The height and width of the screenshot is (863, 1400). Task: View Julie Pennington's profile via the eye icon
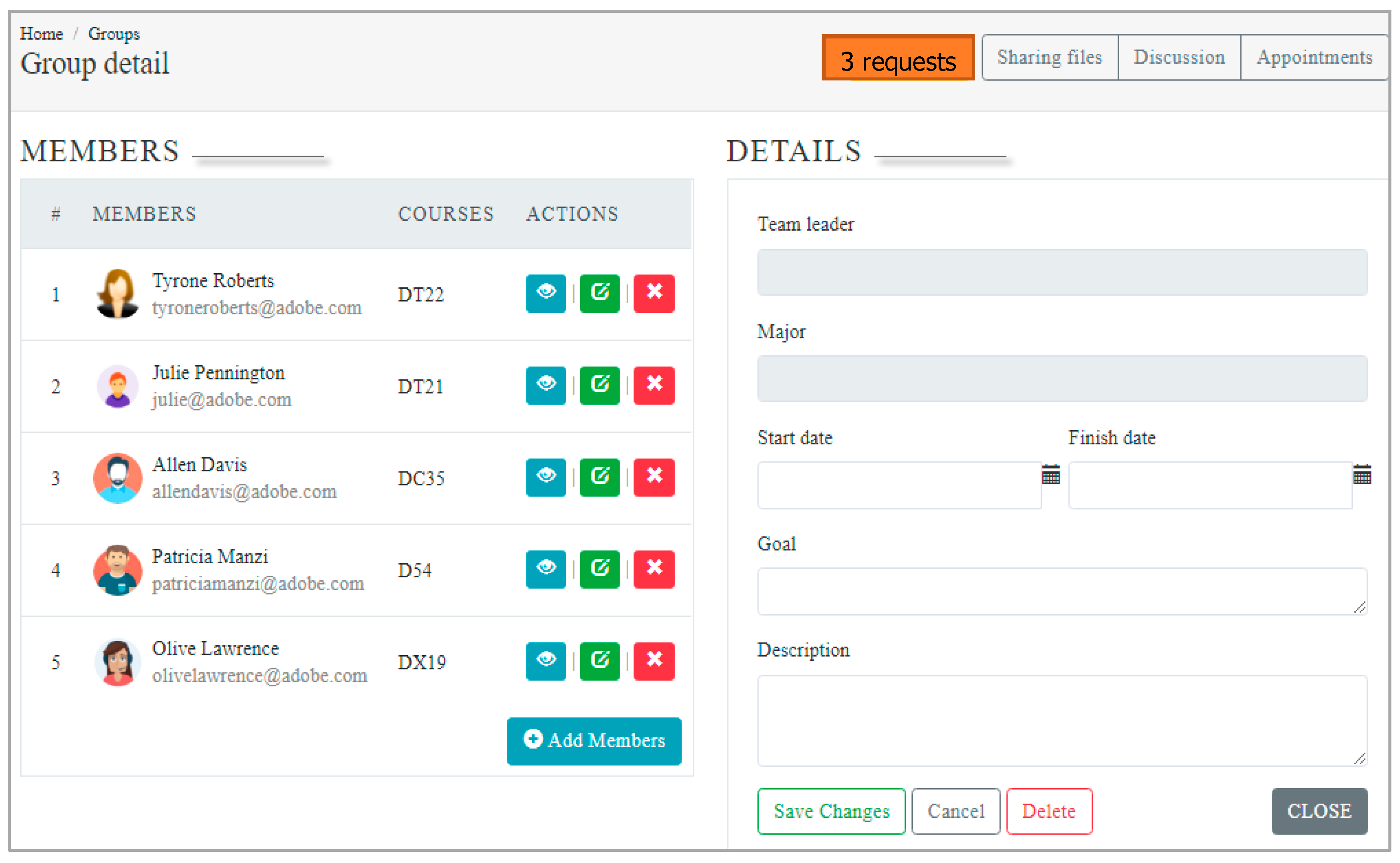(x=545, y=385)
